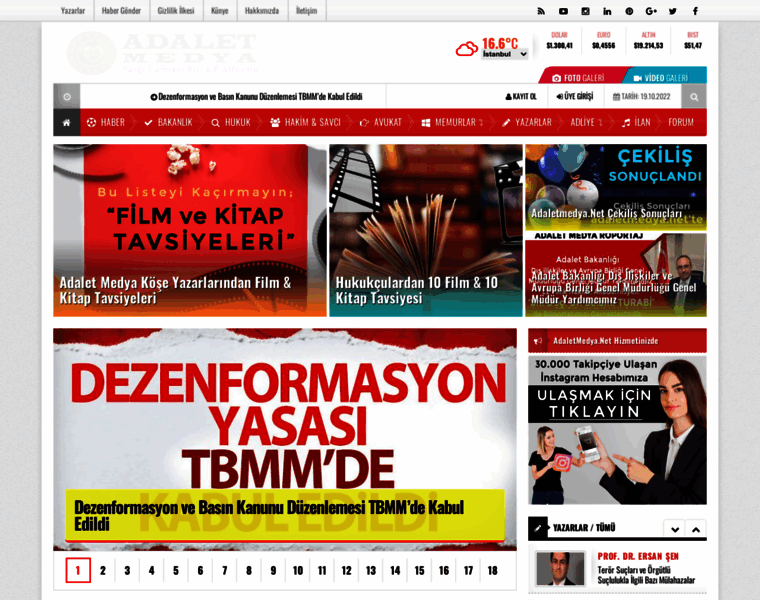Open the Instagram icon in top bar
The height and width of the screenshot is (600, 760).
click(586, 11)
